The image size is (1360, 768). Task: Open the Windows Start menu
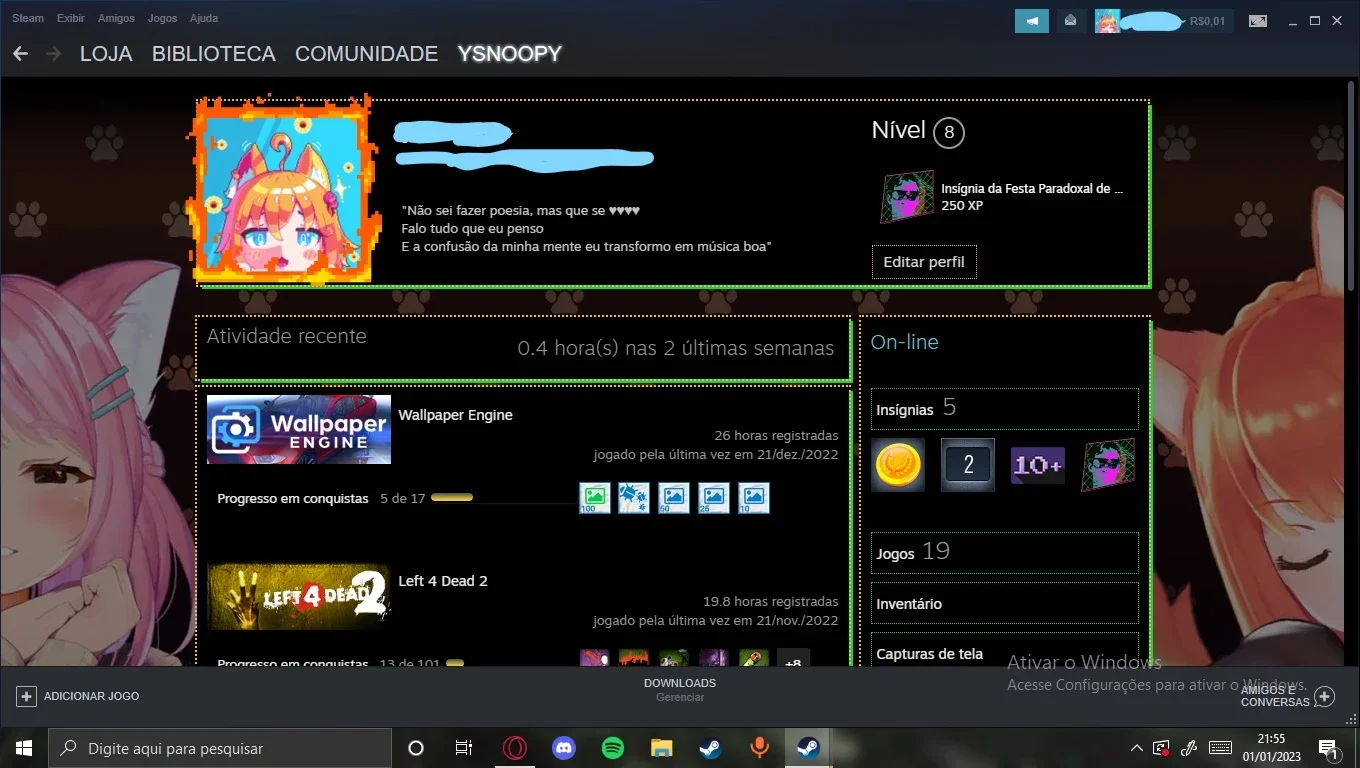click(23, 748)
